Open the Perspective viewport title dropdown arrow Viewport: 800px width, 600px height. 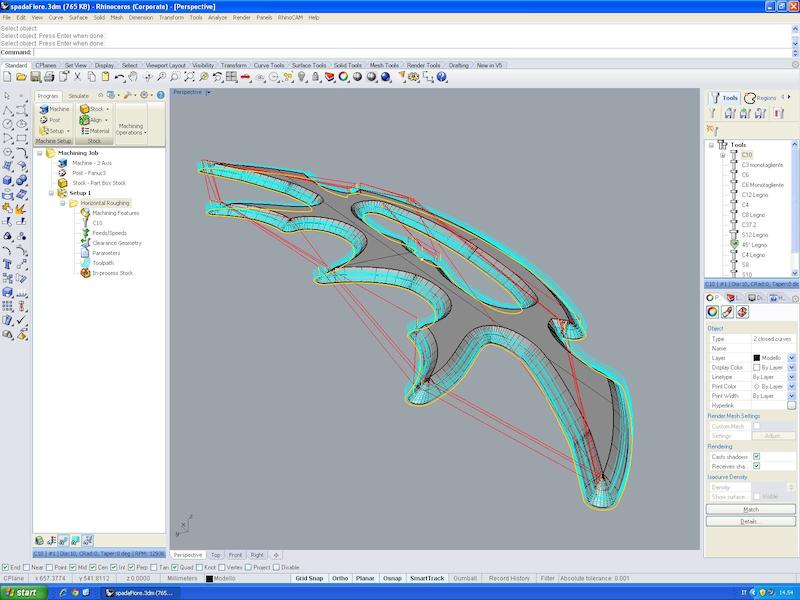(x=208, y=92)
